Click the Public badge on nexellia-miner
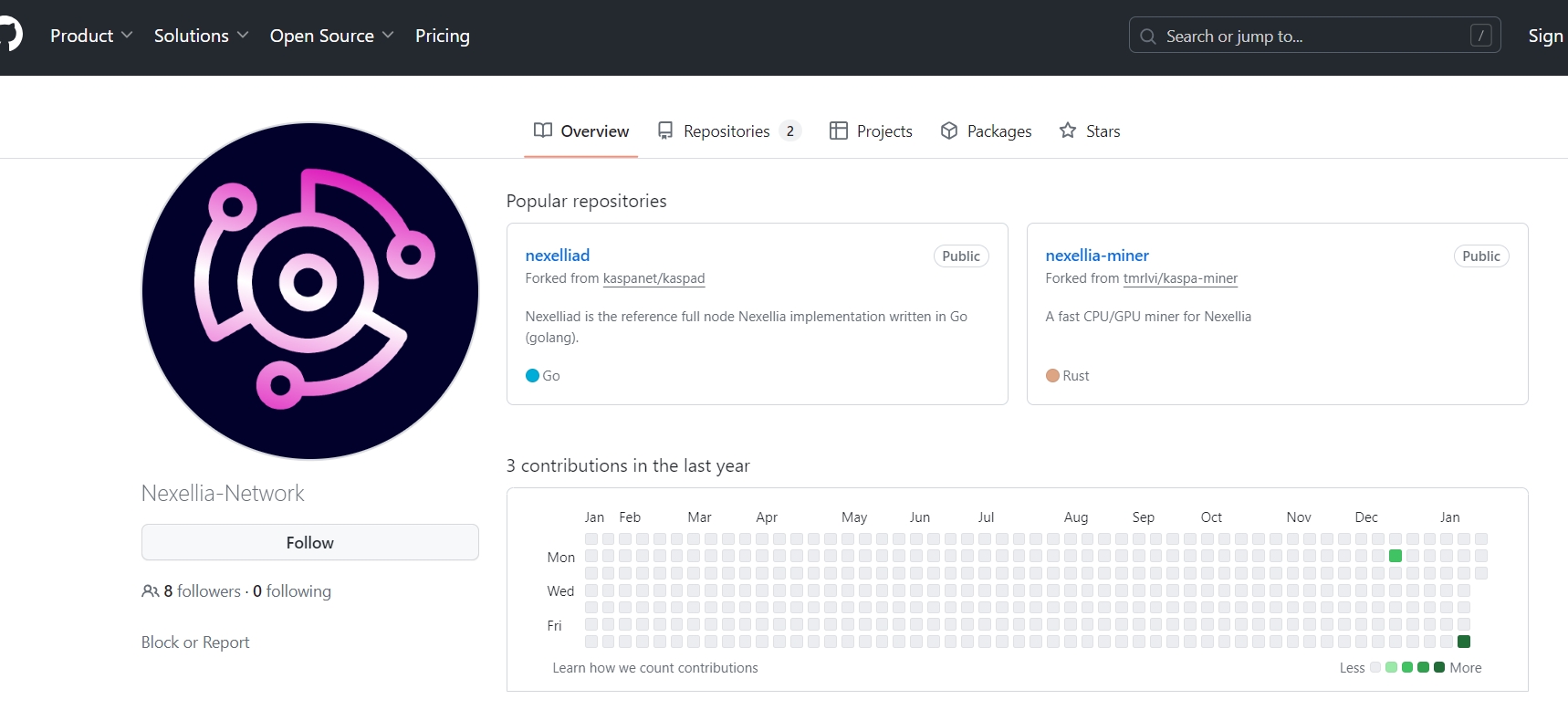 pyautogui.click(x=1481, y=256)
